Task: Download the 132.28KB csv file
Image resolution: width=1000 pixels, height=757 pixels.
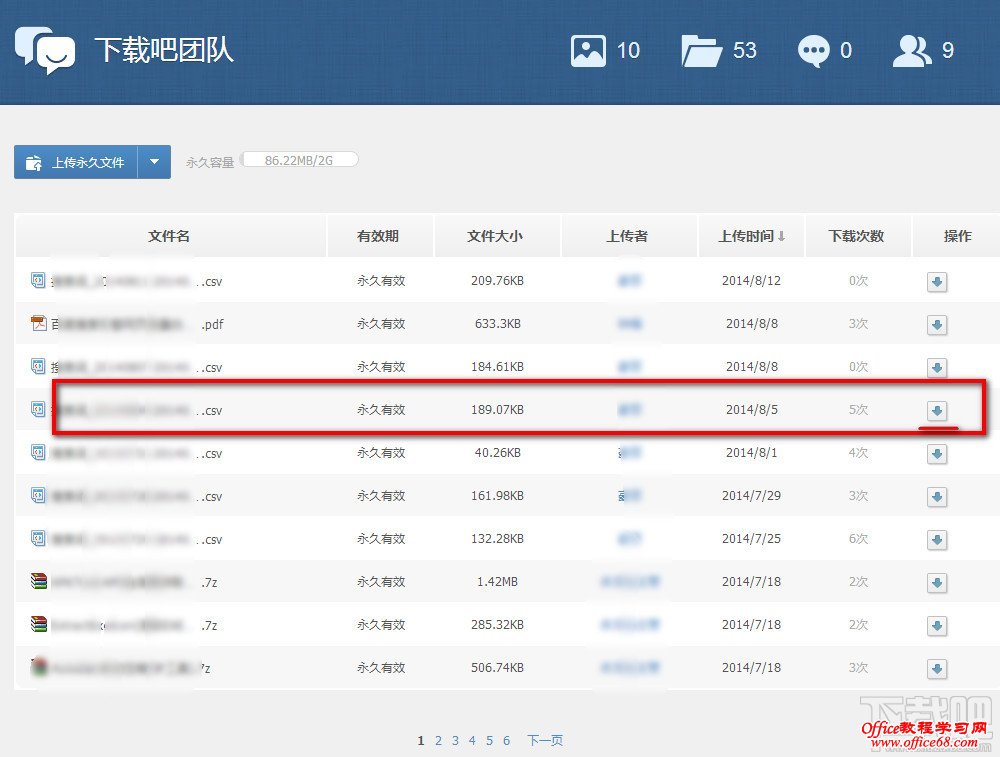Action: (937, 540)
